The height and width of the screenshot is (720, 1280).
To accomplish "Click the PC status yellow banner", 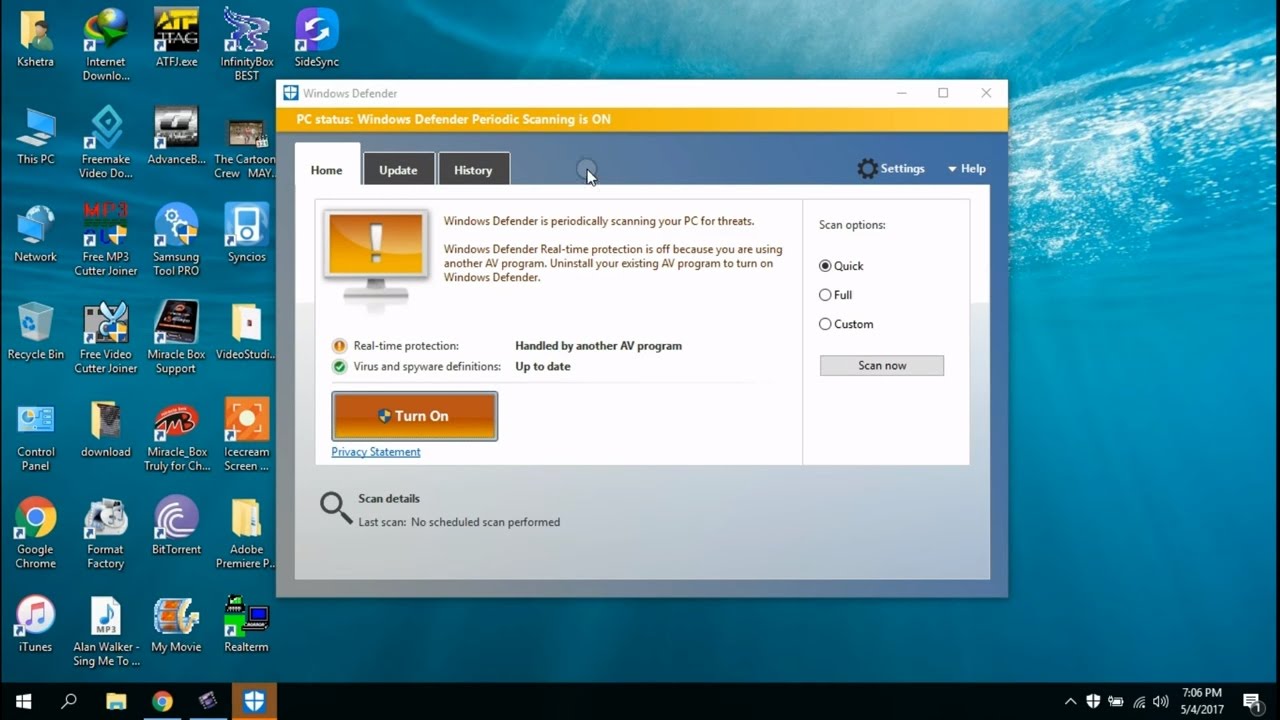I will 642,119.
